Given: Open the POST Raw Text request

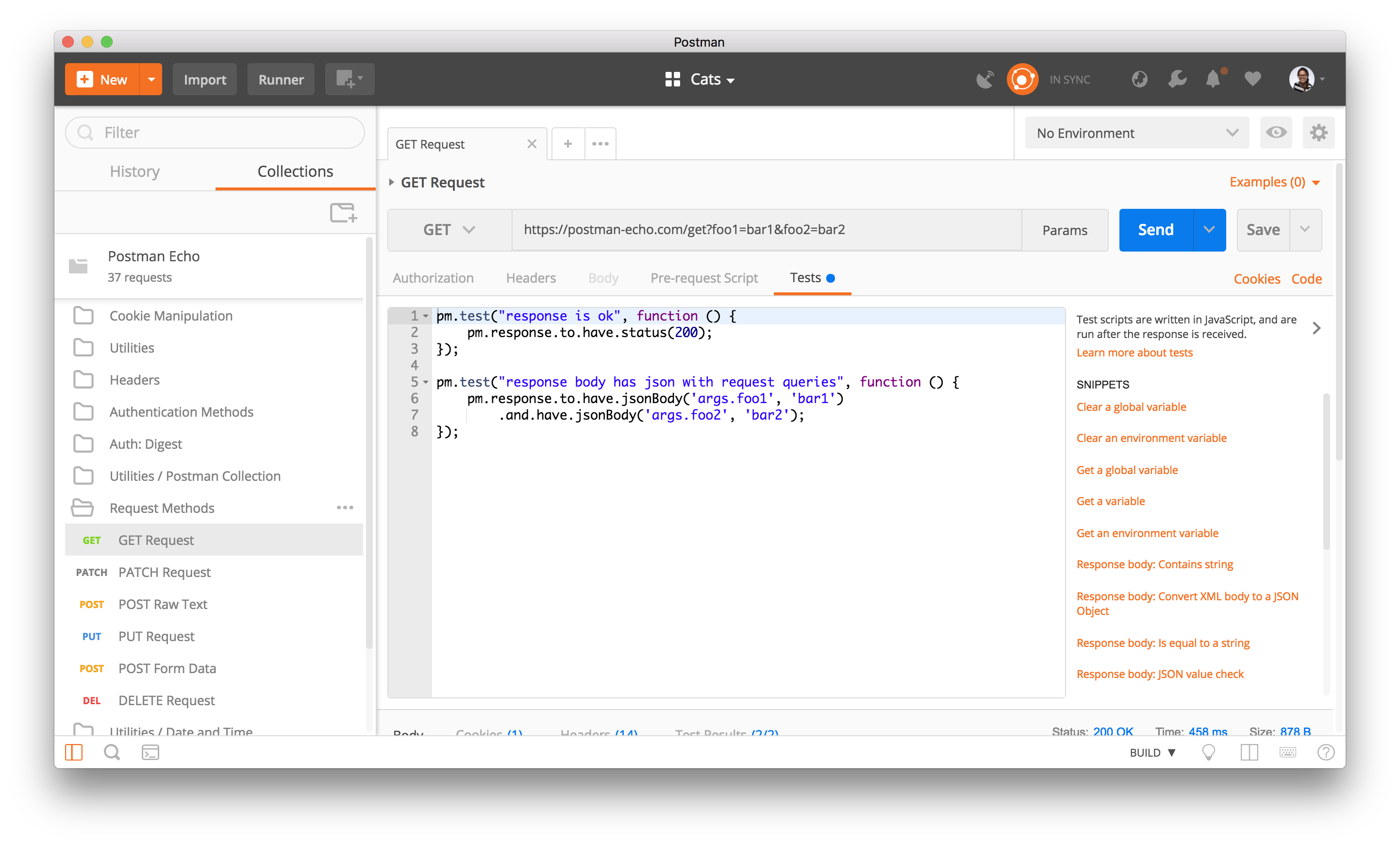Looking at the screenshot, I should [214, 604].
